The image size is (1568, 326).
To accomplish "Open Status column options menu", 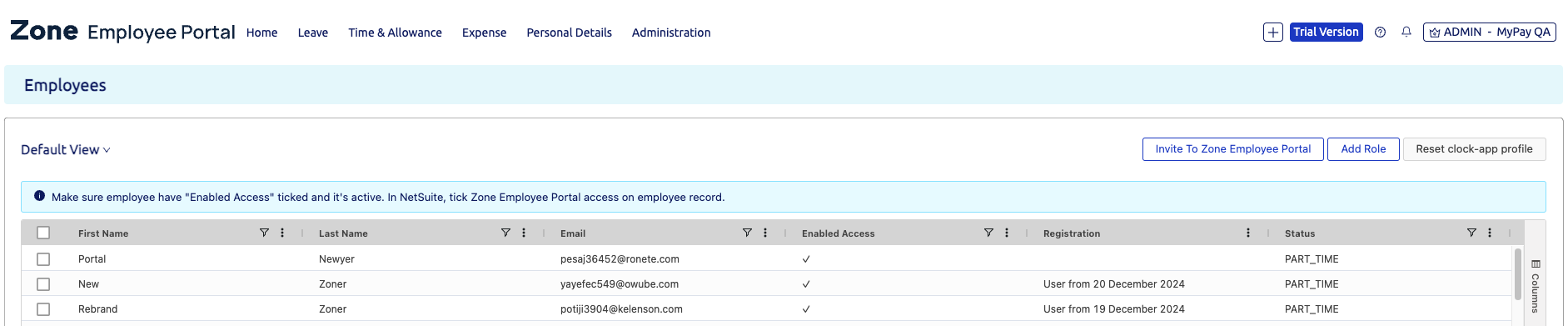I will (1490, 233).
